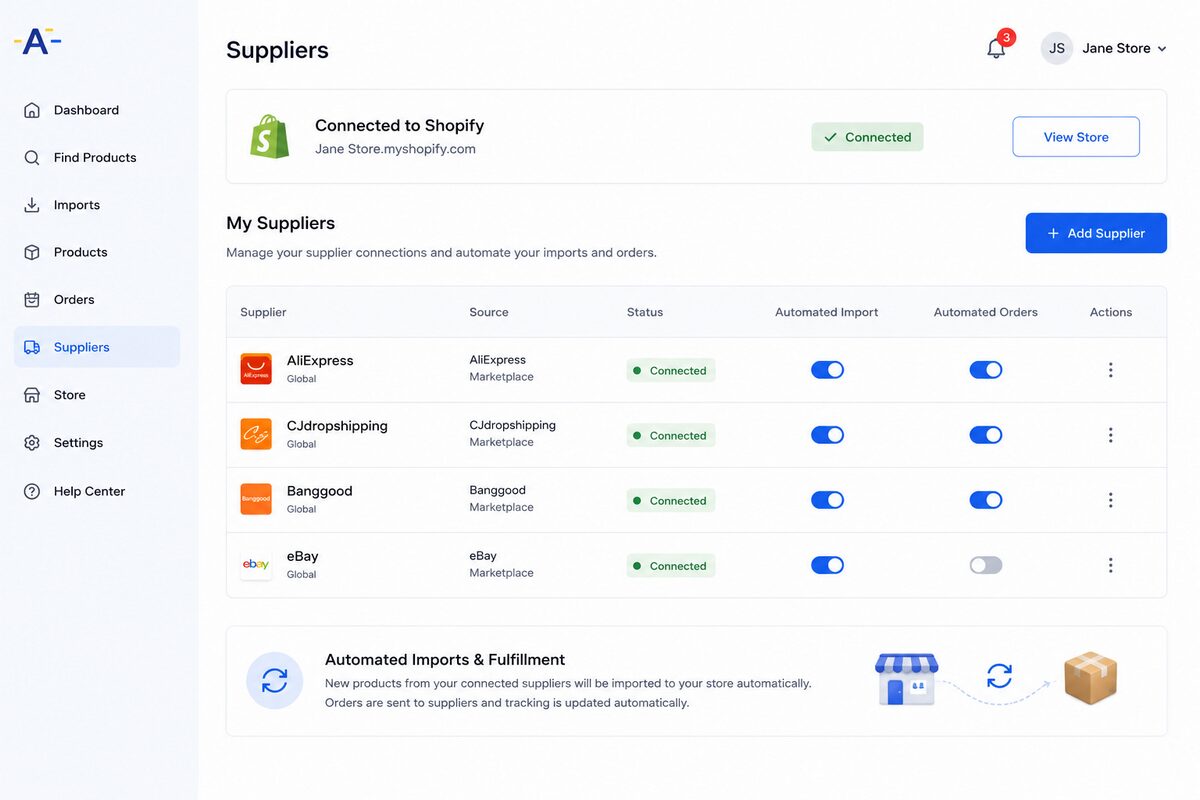This screenshot has height=800, width=1200.
Task: Click the Connected status badge for AliExpress
Action: click(671, 370)
